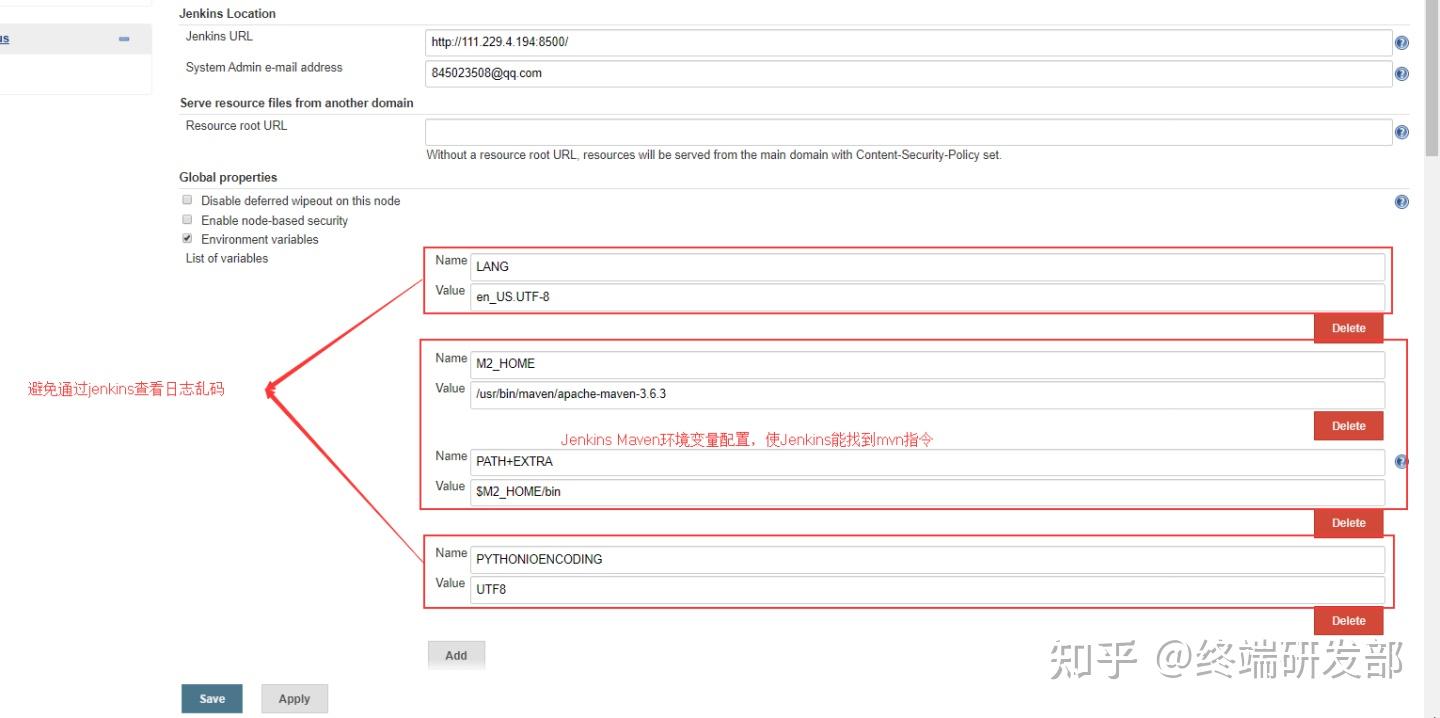Open help for Resource root URL
The image size is (1440, 718).
pyautogui.click(x=1401, y=131)
